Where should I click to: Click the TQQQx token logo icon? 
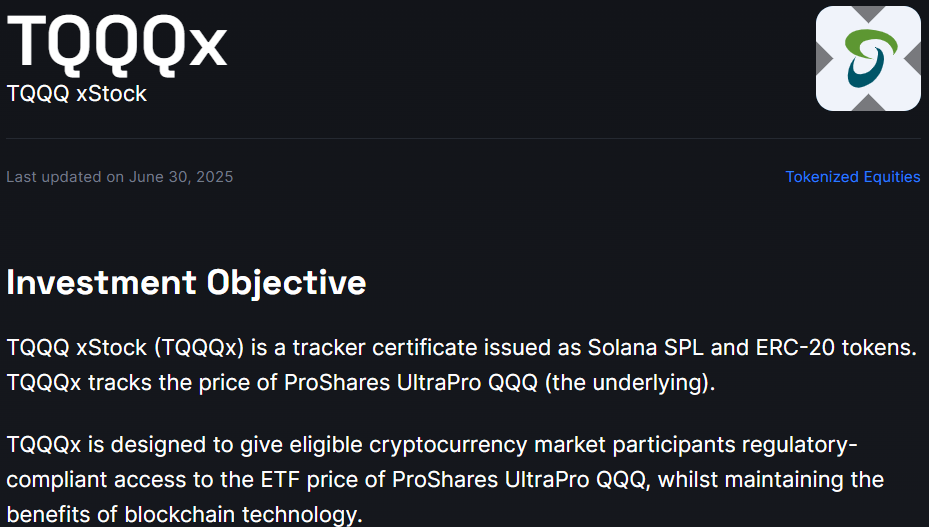click(868, 58)
